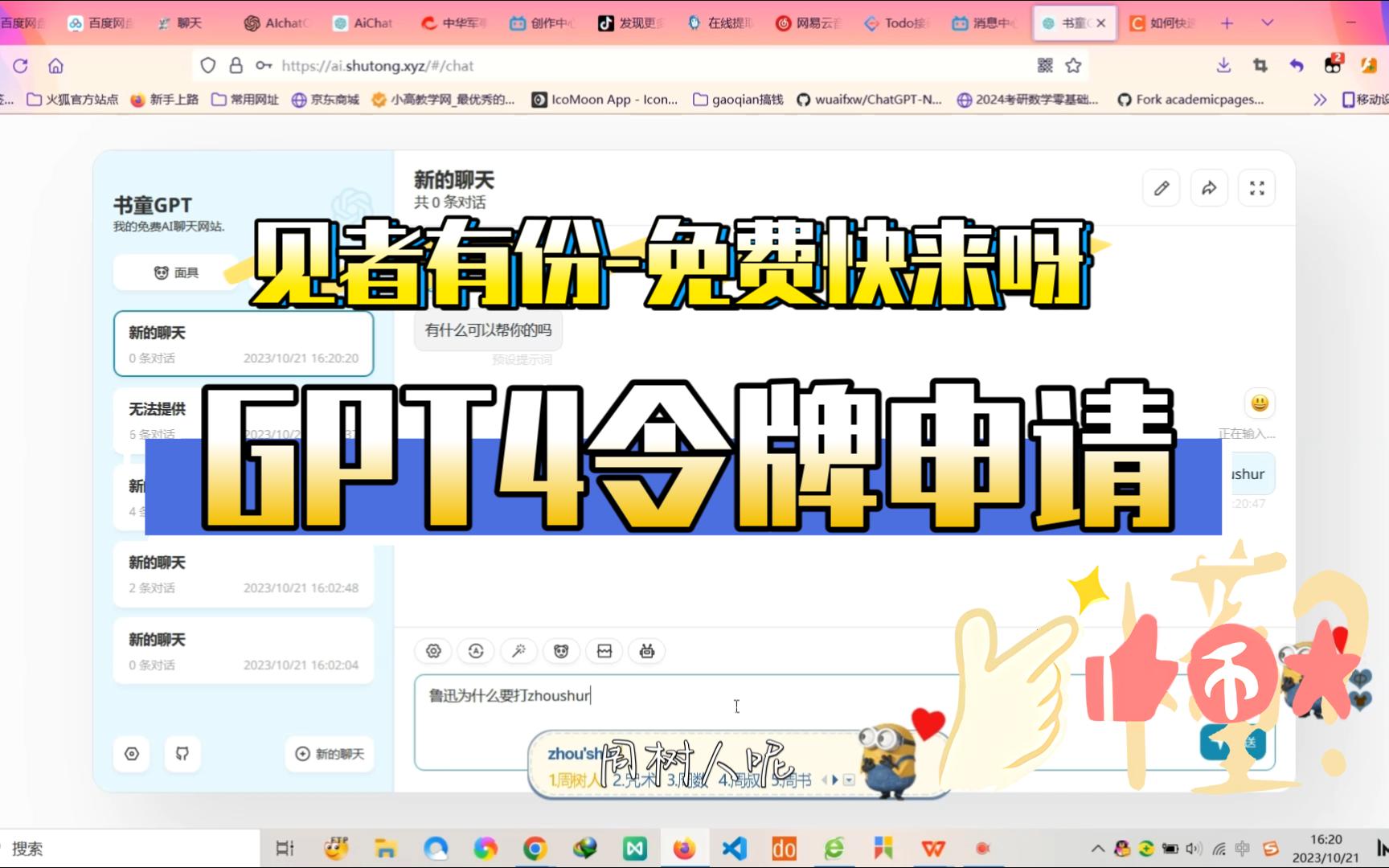Open the GitHub icon in sidebar
The height and width of the screenshot is (868, 1389).
182,754
